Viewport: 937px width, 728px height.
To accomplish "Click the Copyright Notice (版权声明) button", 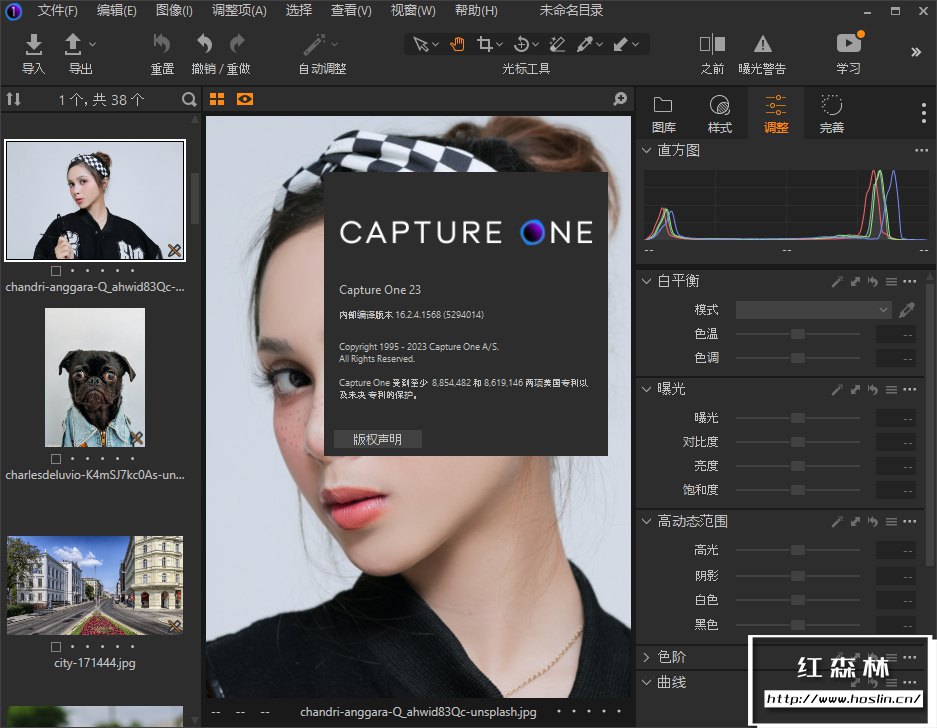I will [x=378, y=439].
